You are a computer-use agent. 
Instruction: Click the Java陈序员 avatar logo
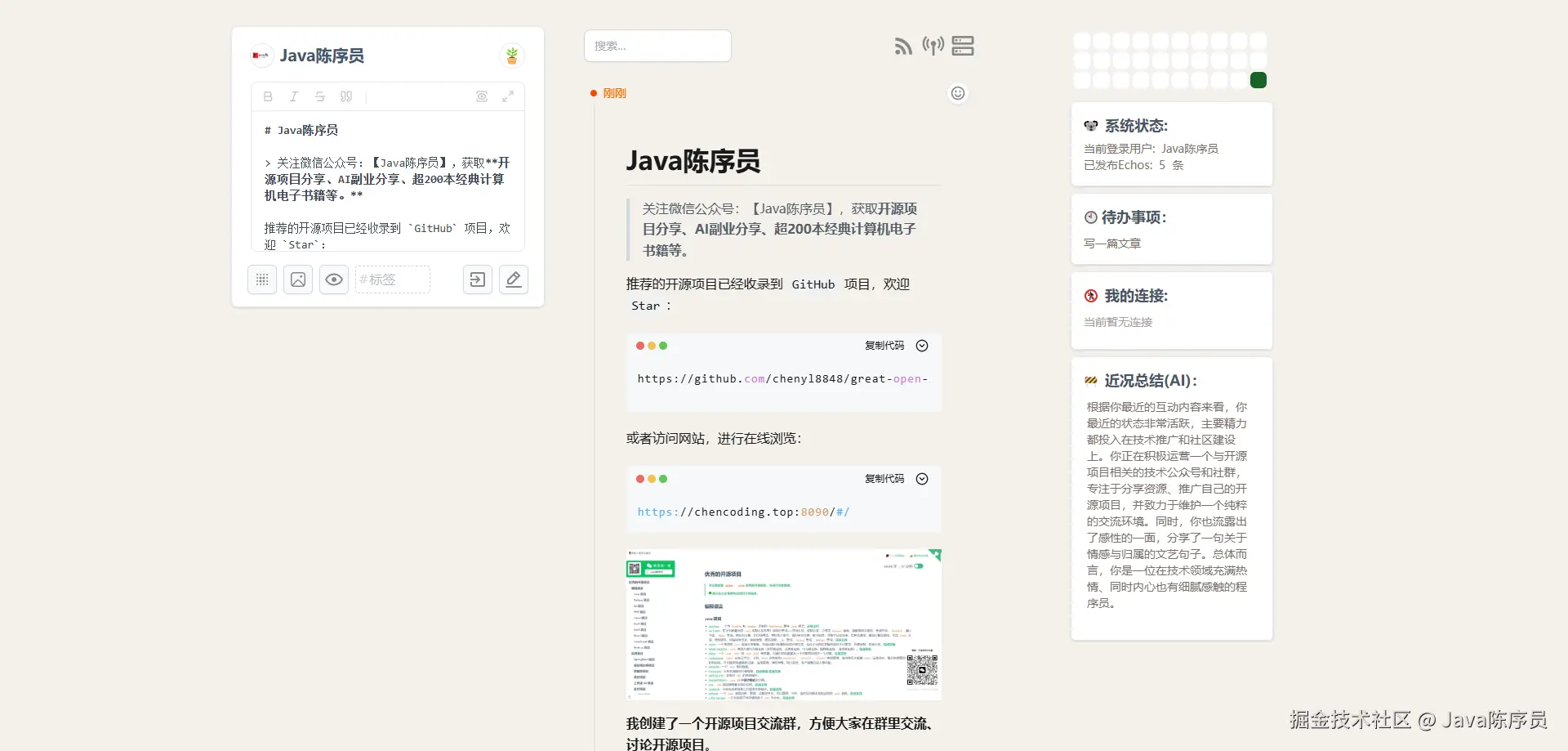(261, 56)
